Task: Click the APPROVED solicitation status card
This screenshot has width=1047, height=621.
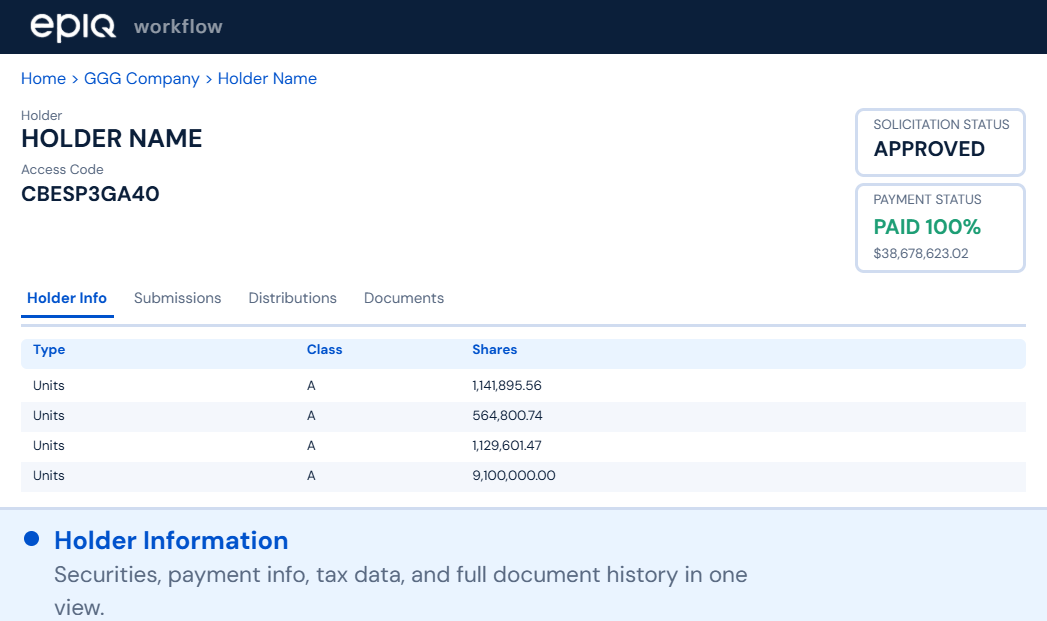Action: [x=940, y=142]
